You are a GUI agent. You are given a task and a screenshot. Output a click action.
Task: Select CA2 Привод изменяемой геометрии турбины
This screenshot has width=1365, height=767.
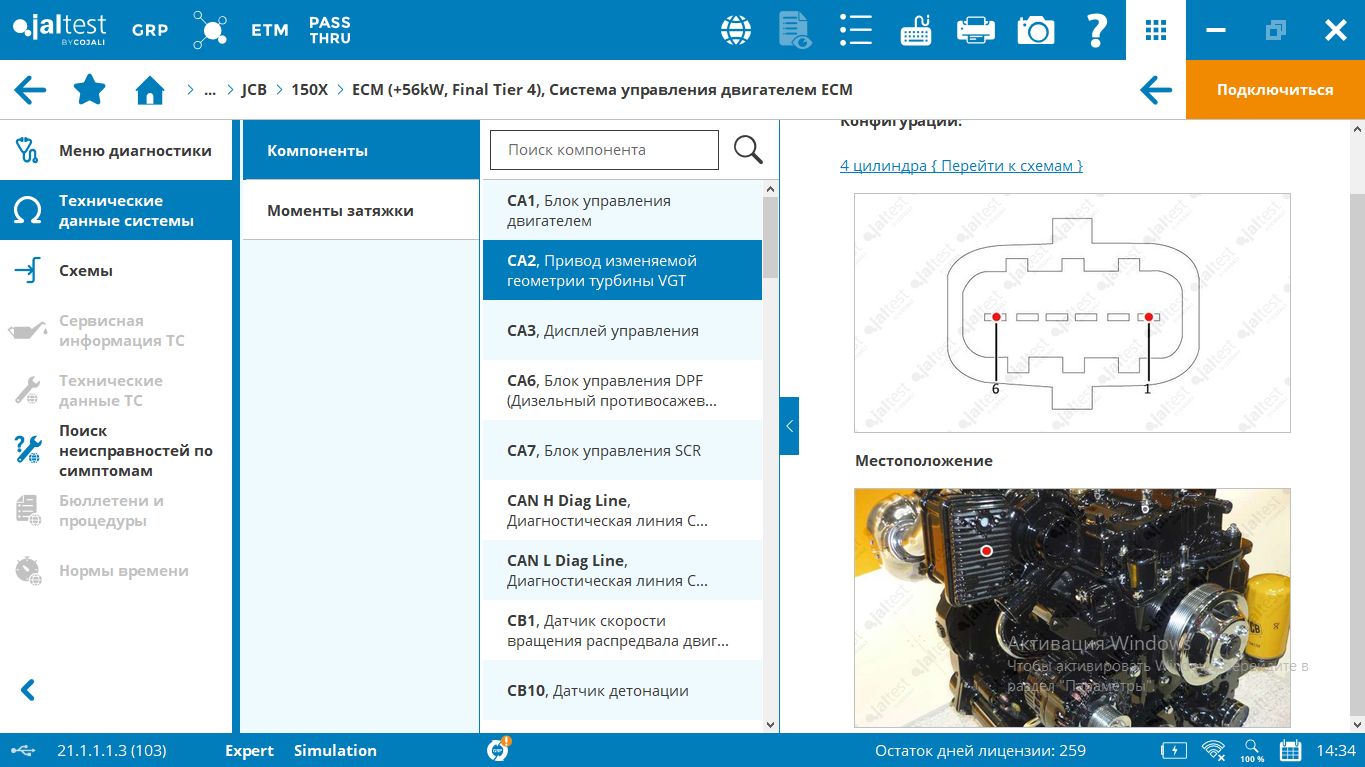622,270
